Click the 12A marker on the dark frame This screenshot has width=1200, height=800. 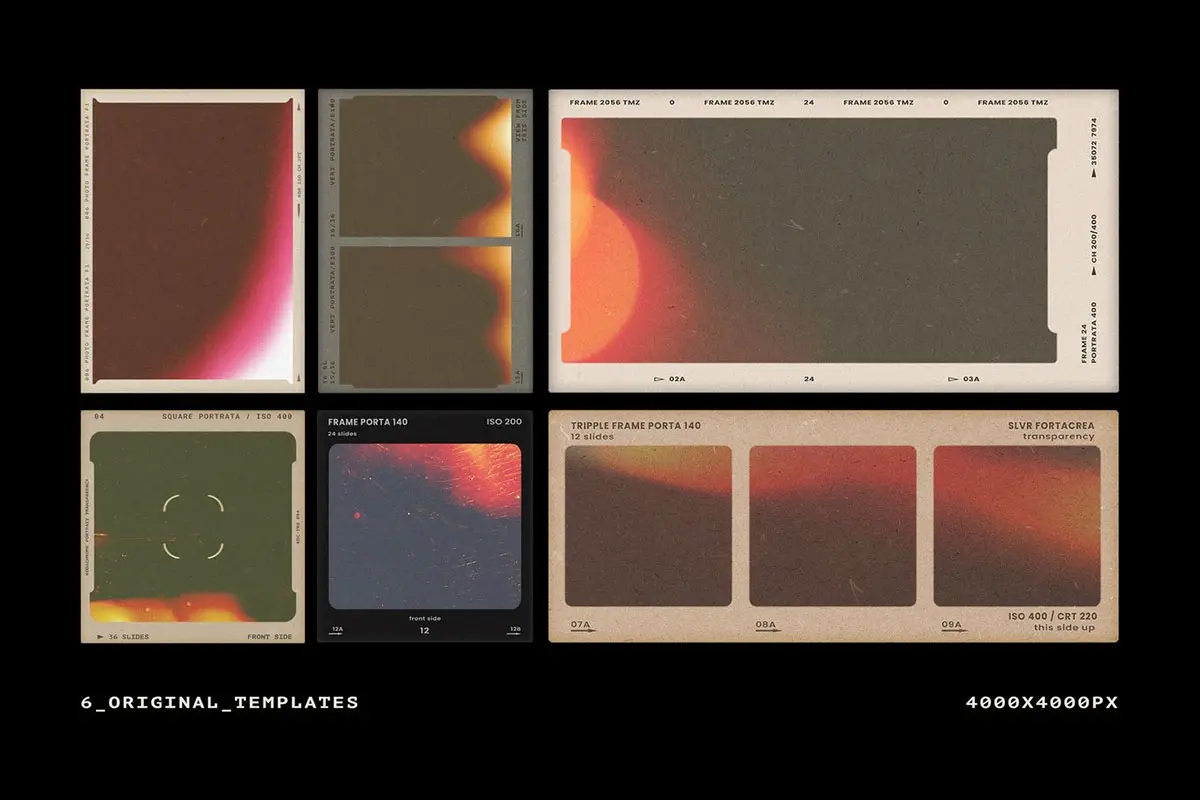(x=337, y=631)
